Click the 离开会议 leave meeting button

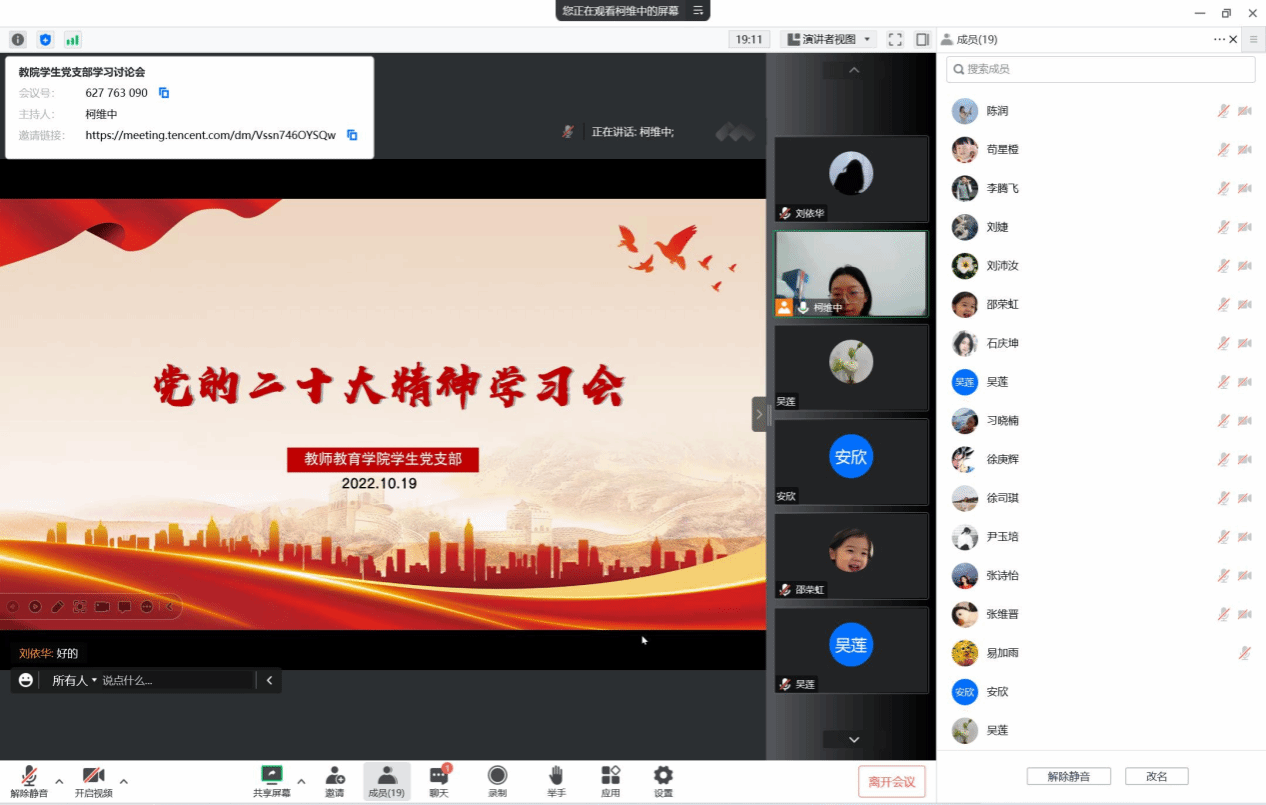click(x=891, y=781)
